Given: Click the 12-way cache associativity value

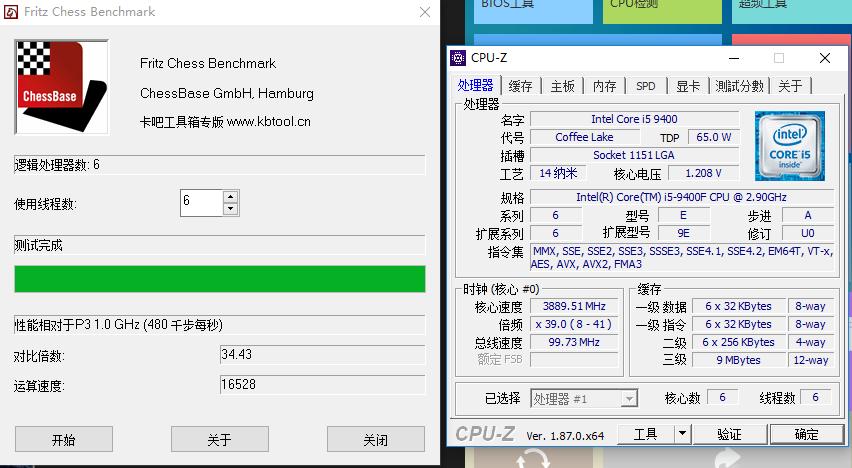Looking at the screenshot, I should pos(810,360).
